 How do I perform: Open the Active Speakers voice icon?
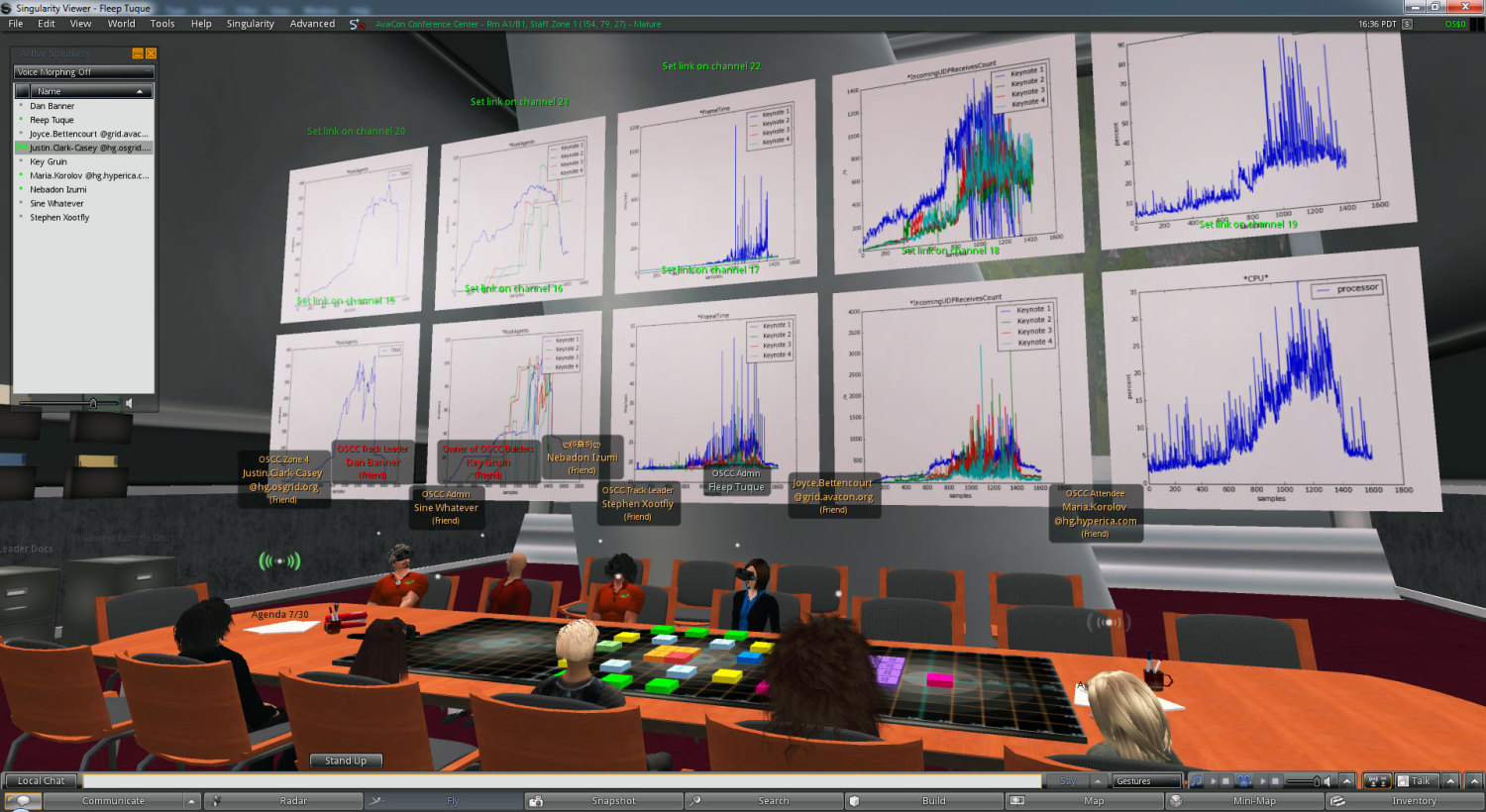click(1377, 781)
